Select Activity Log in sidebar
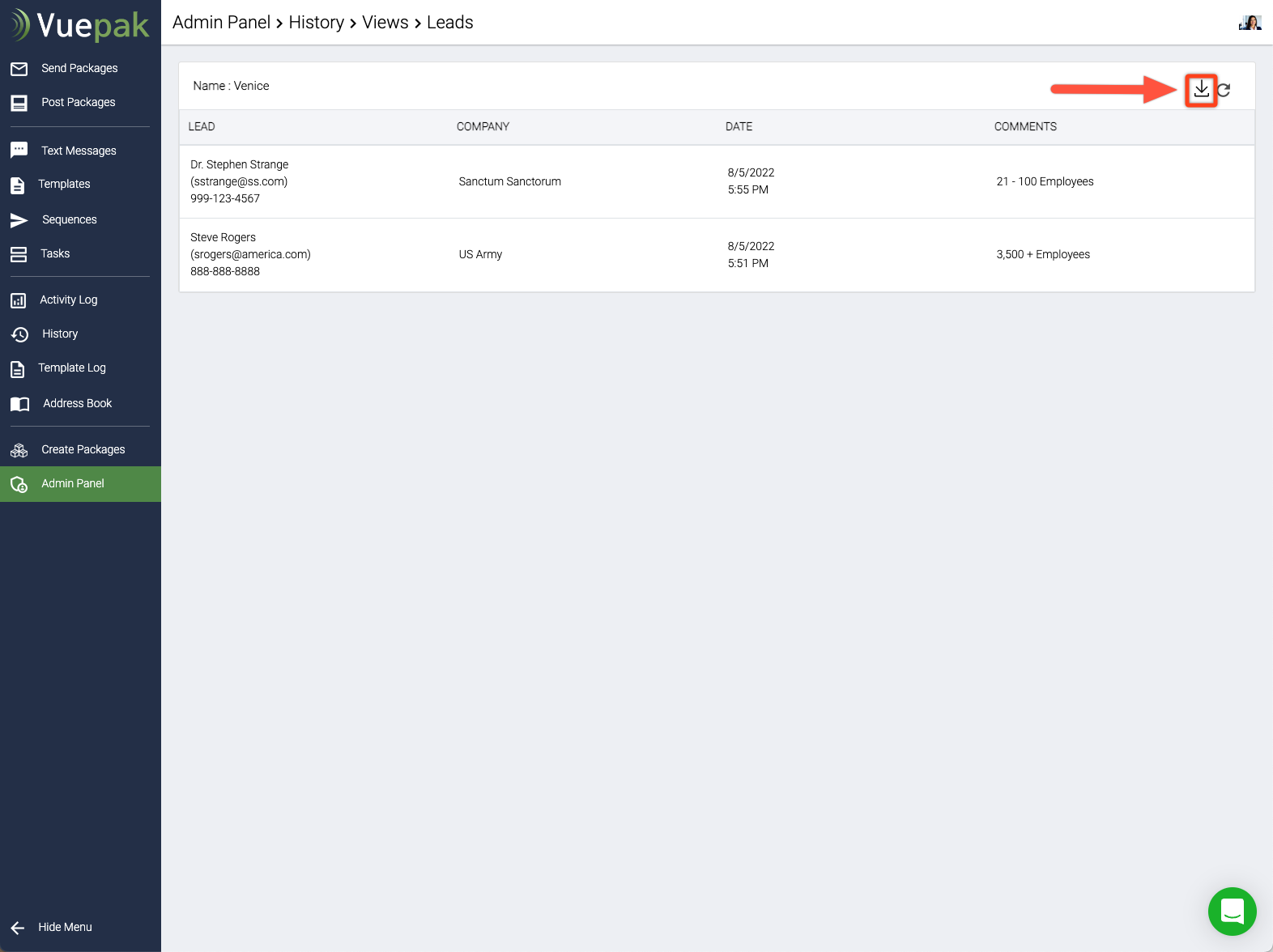Image resolution: width=1273 pixels, height=952 pixels. (x=68, y=300)
